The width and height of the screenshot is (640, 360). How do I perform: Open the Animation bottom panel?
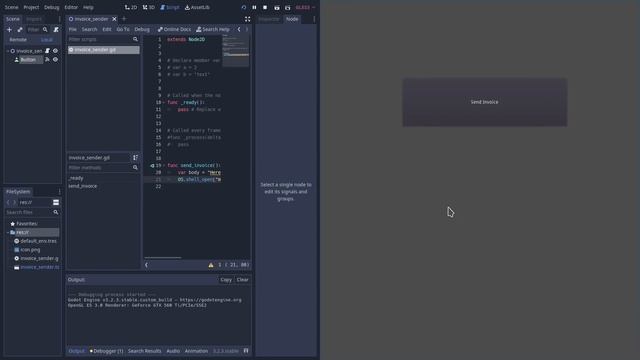196,351
